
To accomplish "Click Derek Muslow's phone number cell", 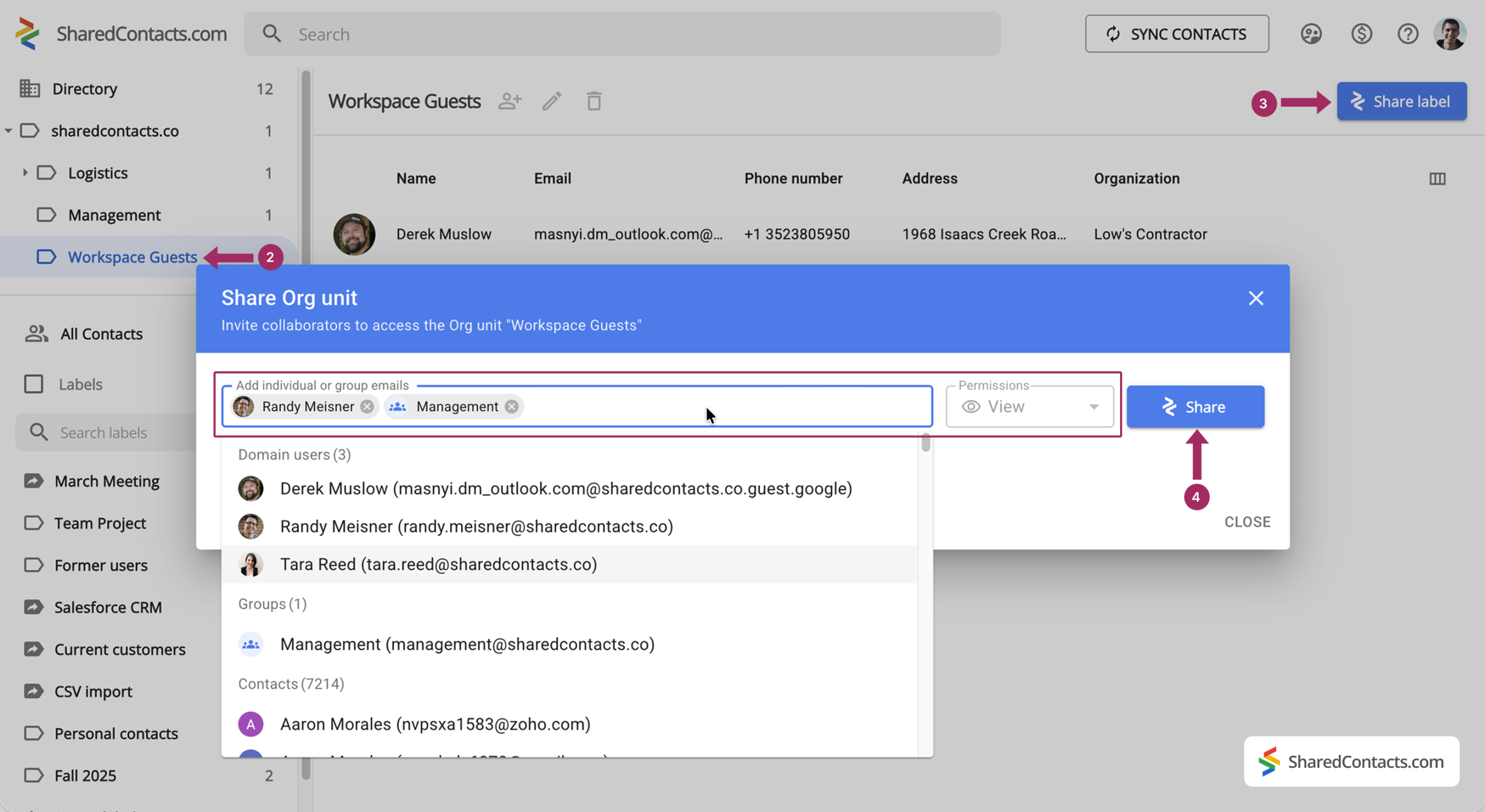I will pyautogui.click(x=797, y=234).
